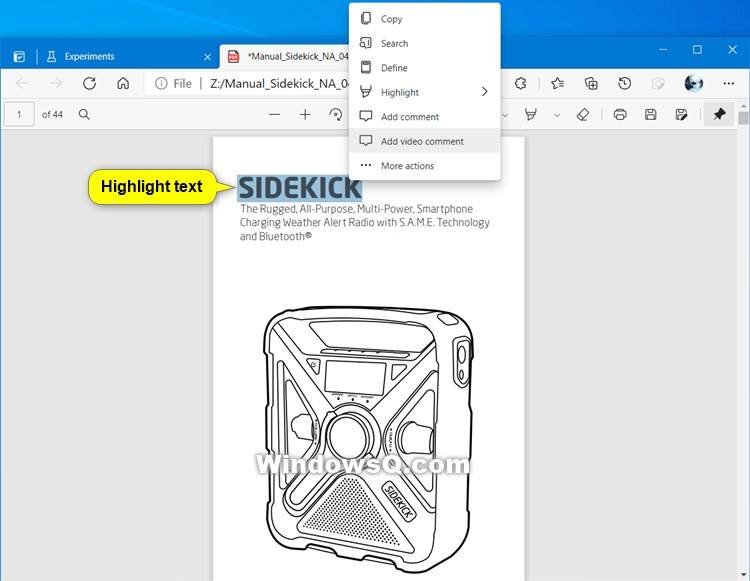This screenshot has height=581, width=750.
Task: Open Settings and more ellipsis menu
Action: point(728,84)
